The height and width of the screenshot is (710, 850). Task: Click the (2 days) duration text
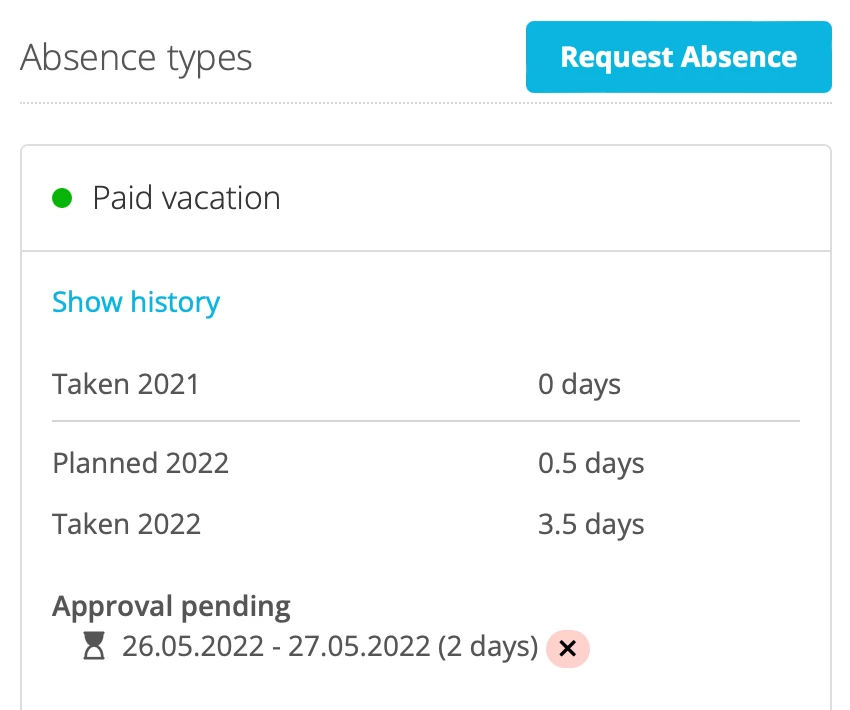pos(488,647)
